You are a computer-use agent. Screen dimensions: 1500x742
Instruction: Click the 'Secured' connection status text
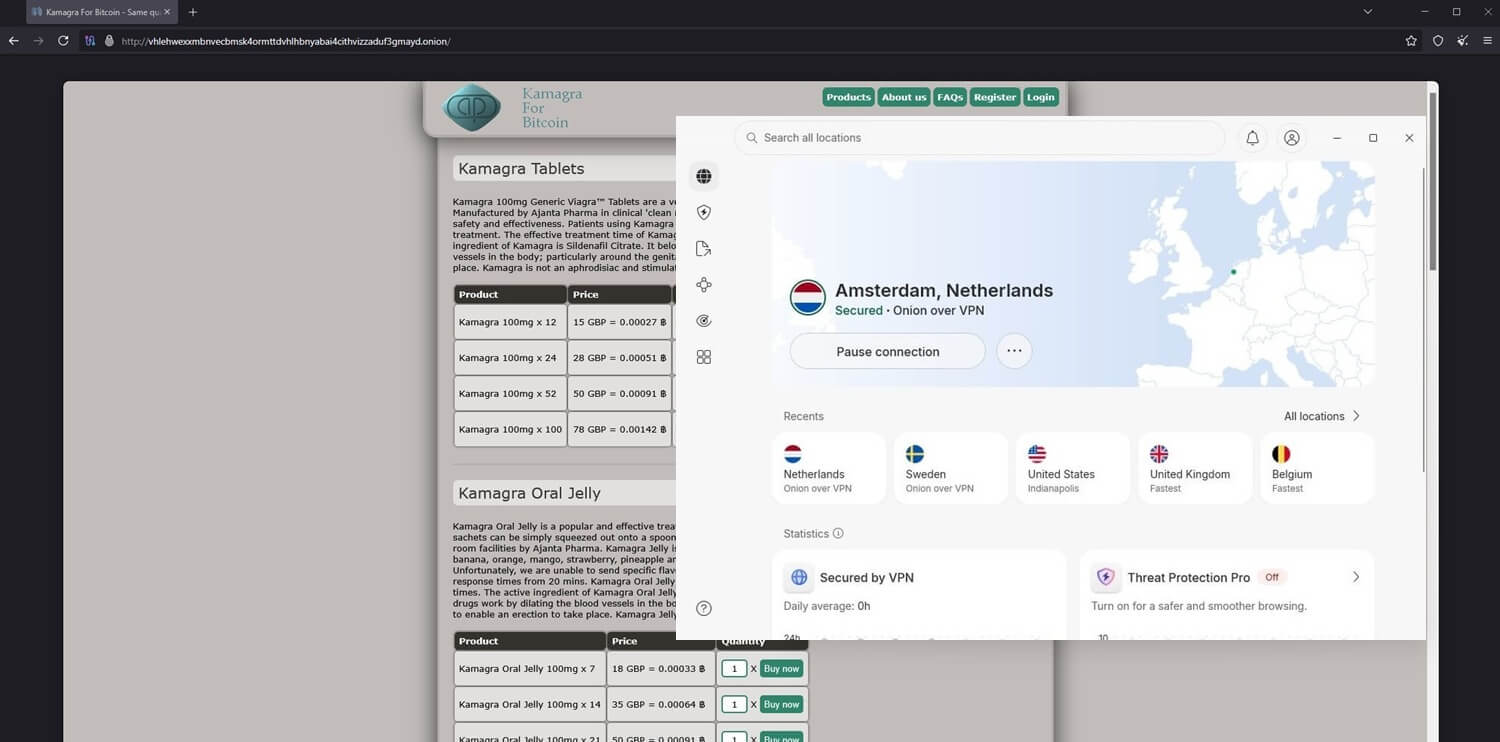pos(859,311)
